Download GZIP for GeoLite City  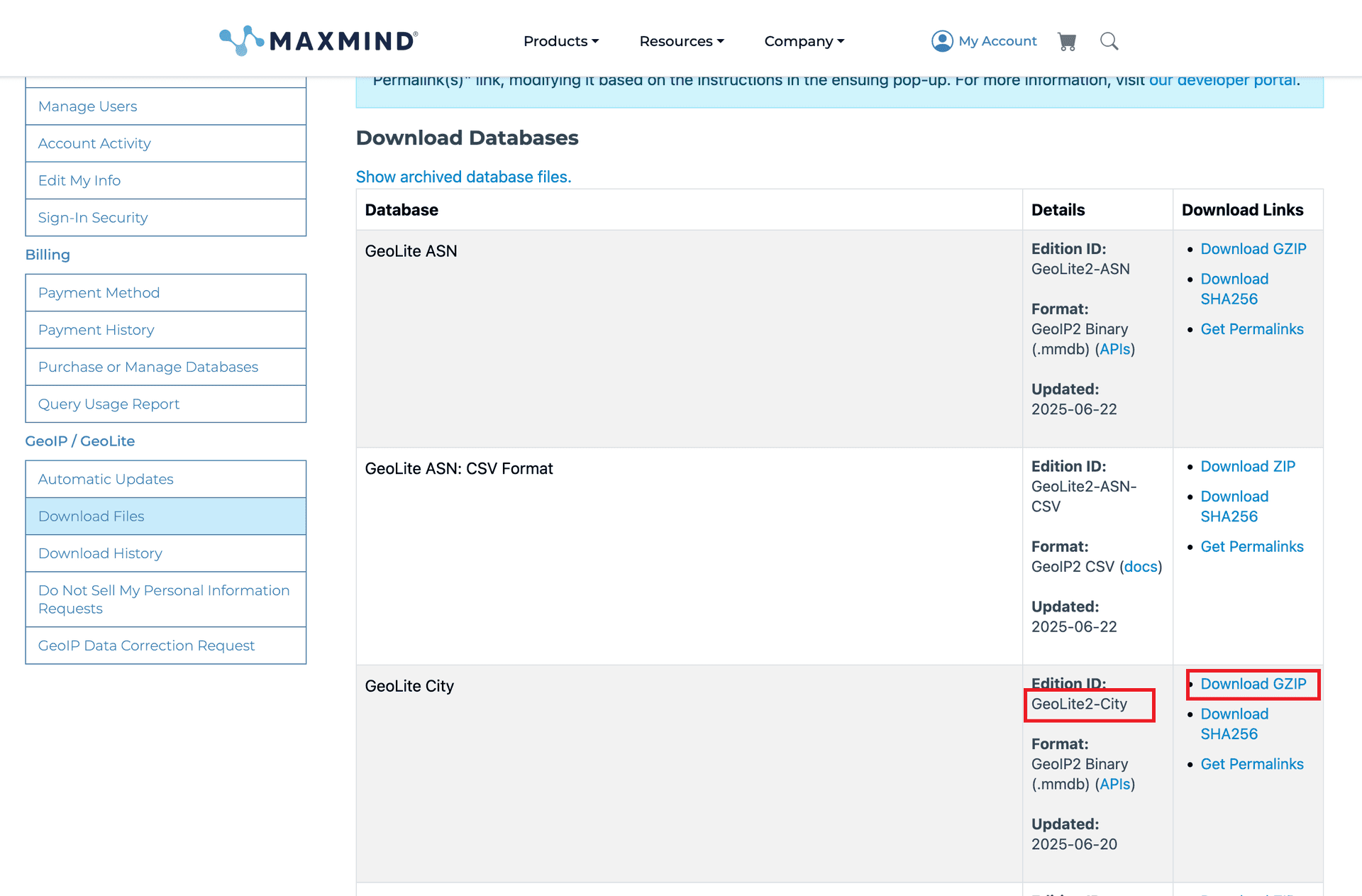click(x=1253, y=684)
